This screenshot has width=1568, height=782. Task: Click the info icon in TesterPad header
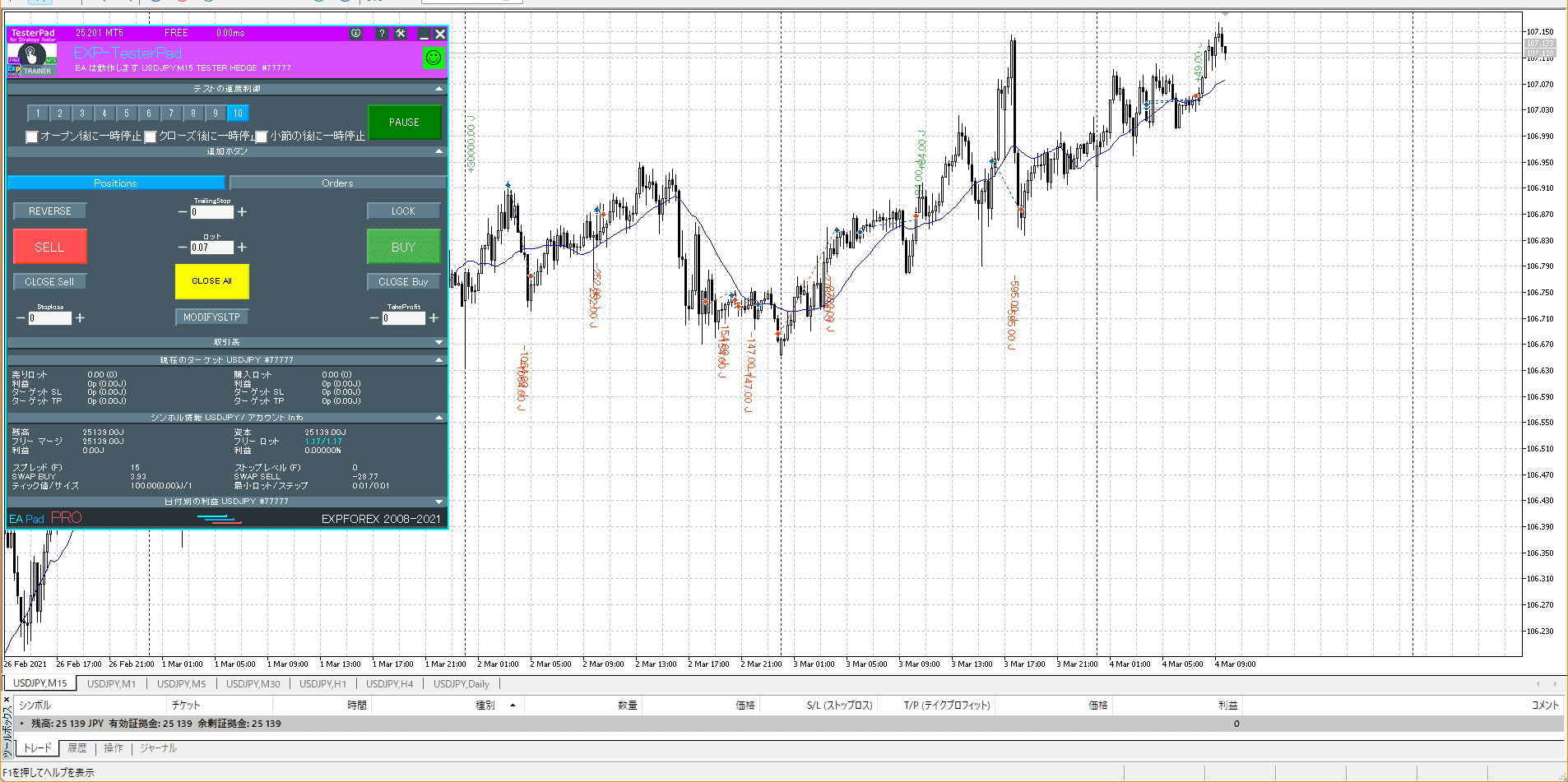coord(355,34)
